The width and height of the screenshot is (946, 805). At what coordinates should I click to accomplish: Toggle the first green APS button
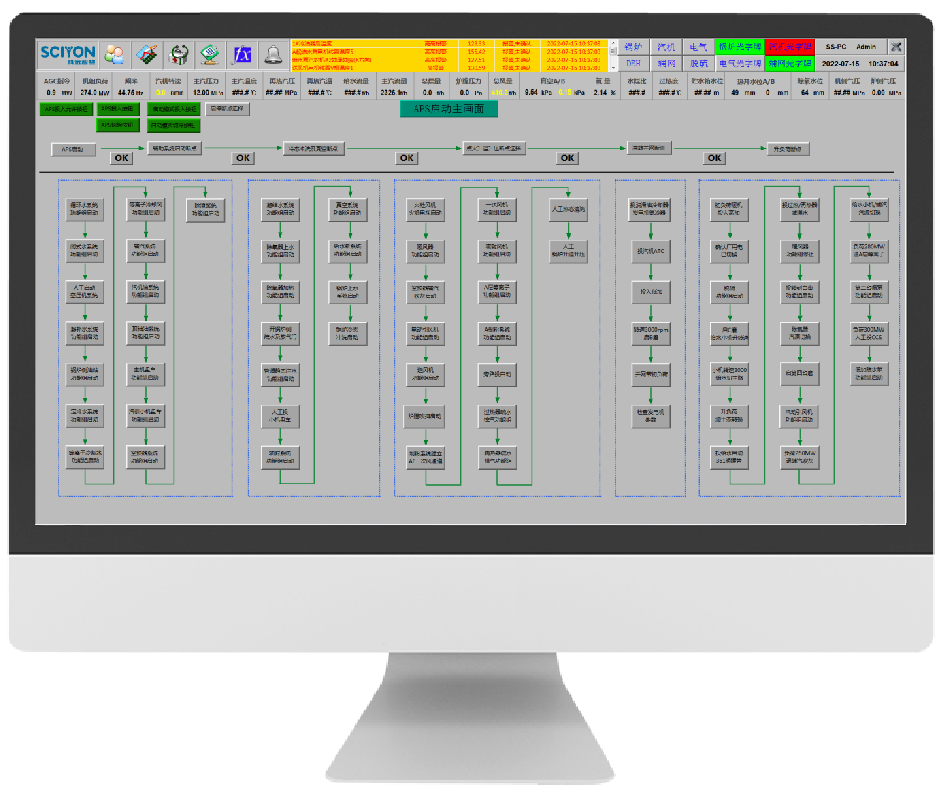click(x=66, y=109)
